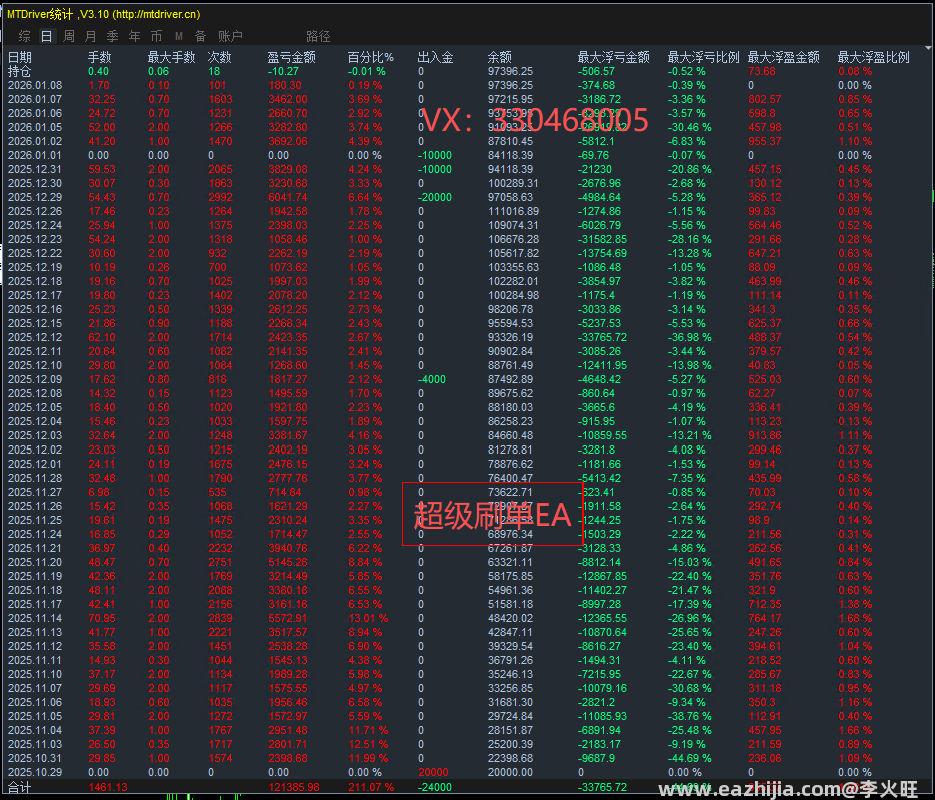Select the 2026.01.01 date row
This screenshot has height=800, width=935.
35,156
